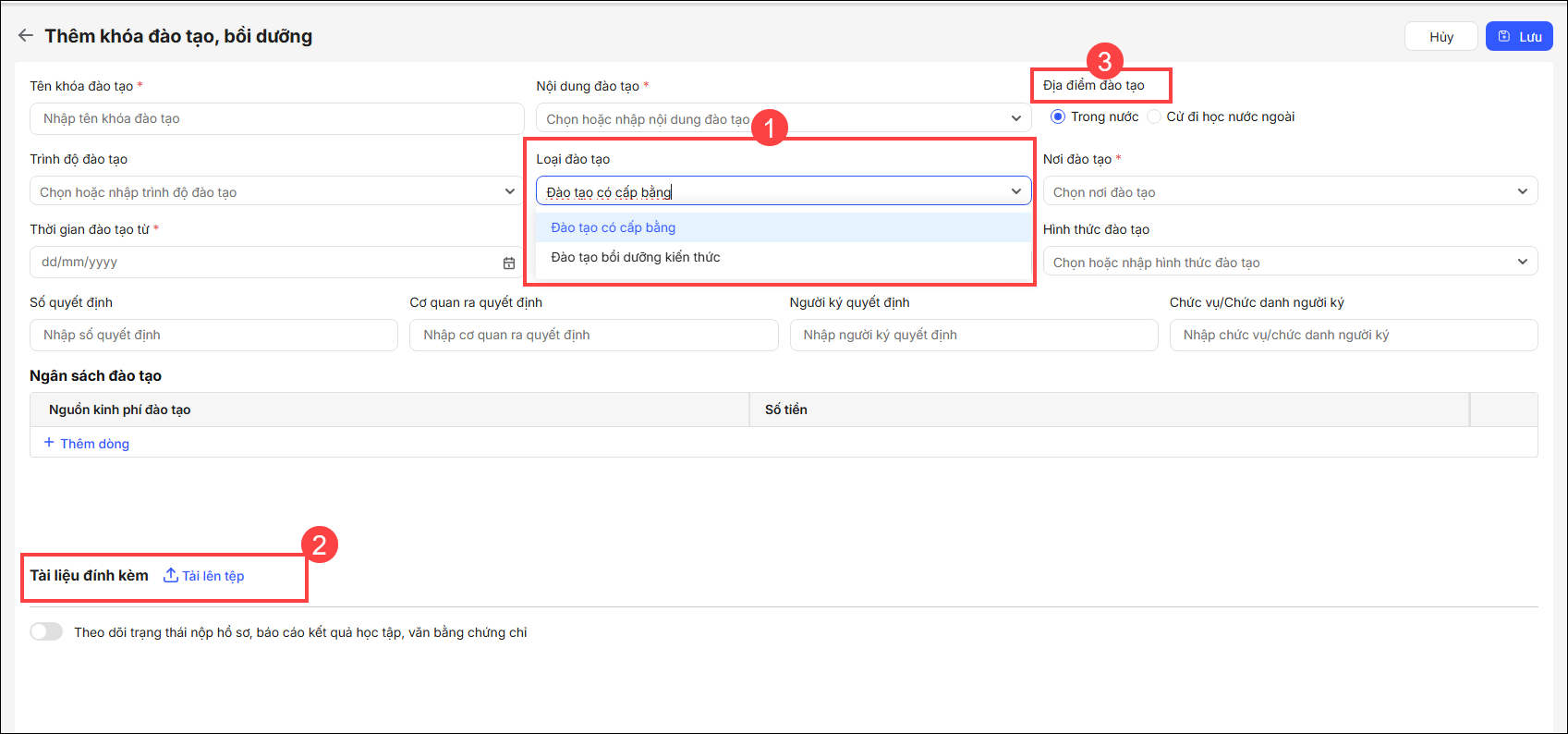Click the Người ký quyết định input field

click(973, 335)
